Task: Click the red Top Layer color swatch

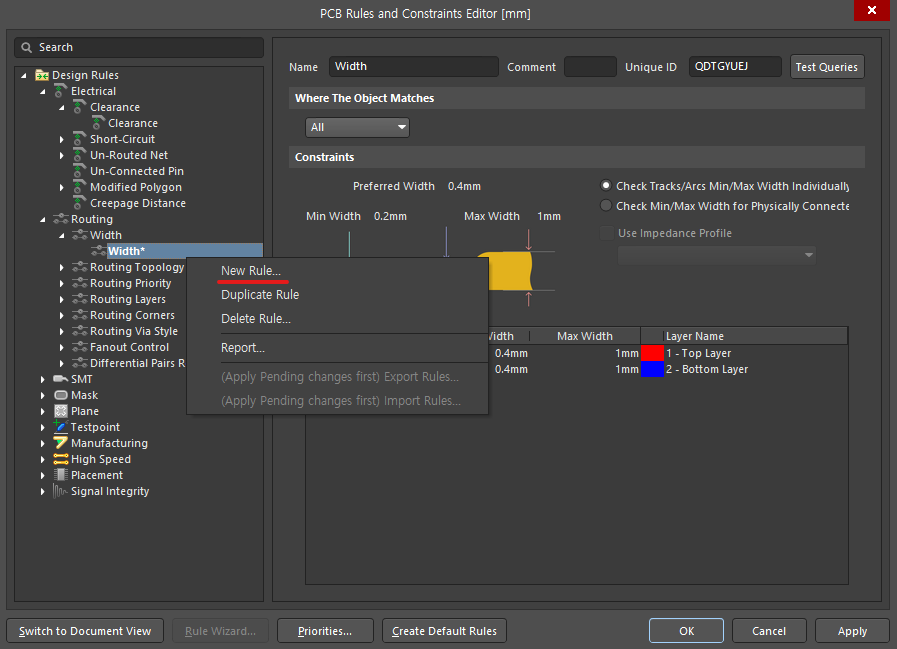Action: pyautogui.click(x=652, y=353)
